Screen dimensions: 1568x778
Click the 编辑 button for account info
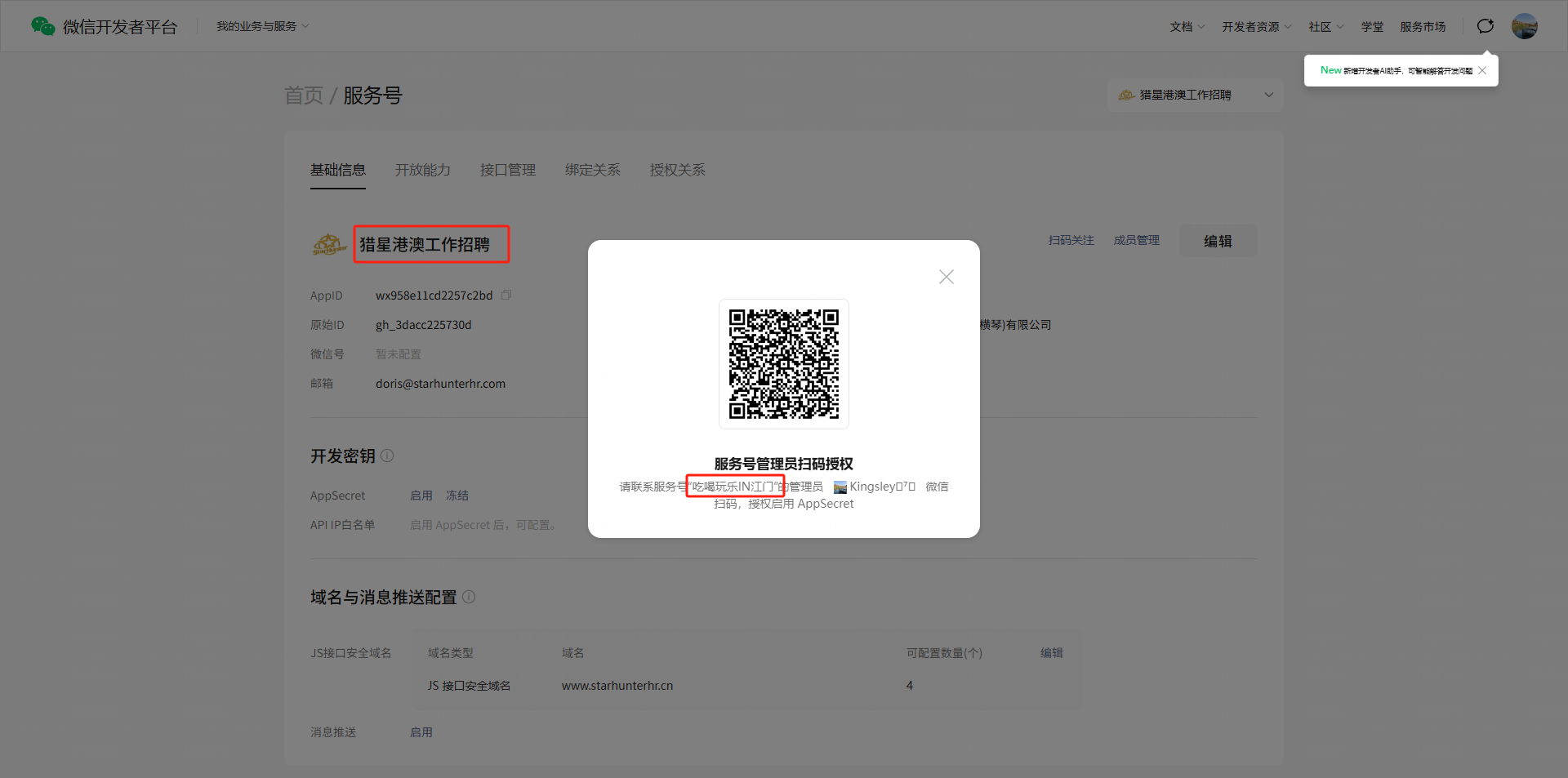coord(1218,241)
